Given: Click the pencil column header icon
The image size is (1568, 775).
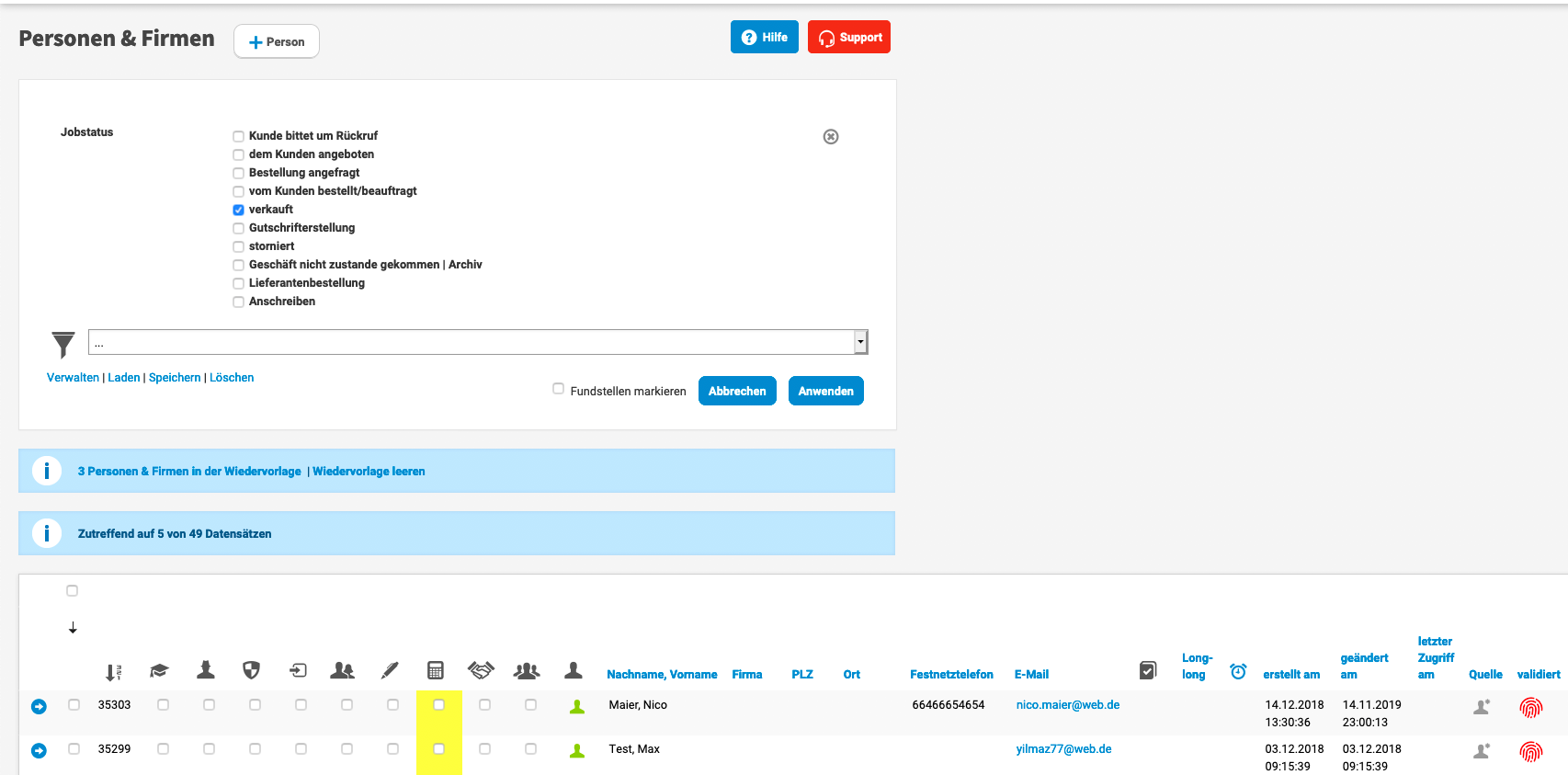Looking at the screenshot, I should coord(390,671).
